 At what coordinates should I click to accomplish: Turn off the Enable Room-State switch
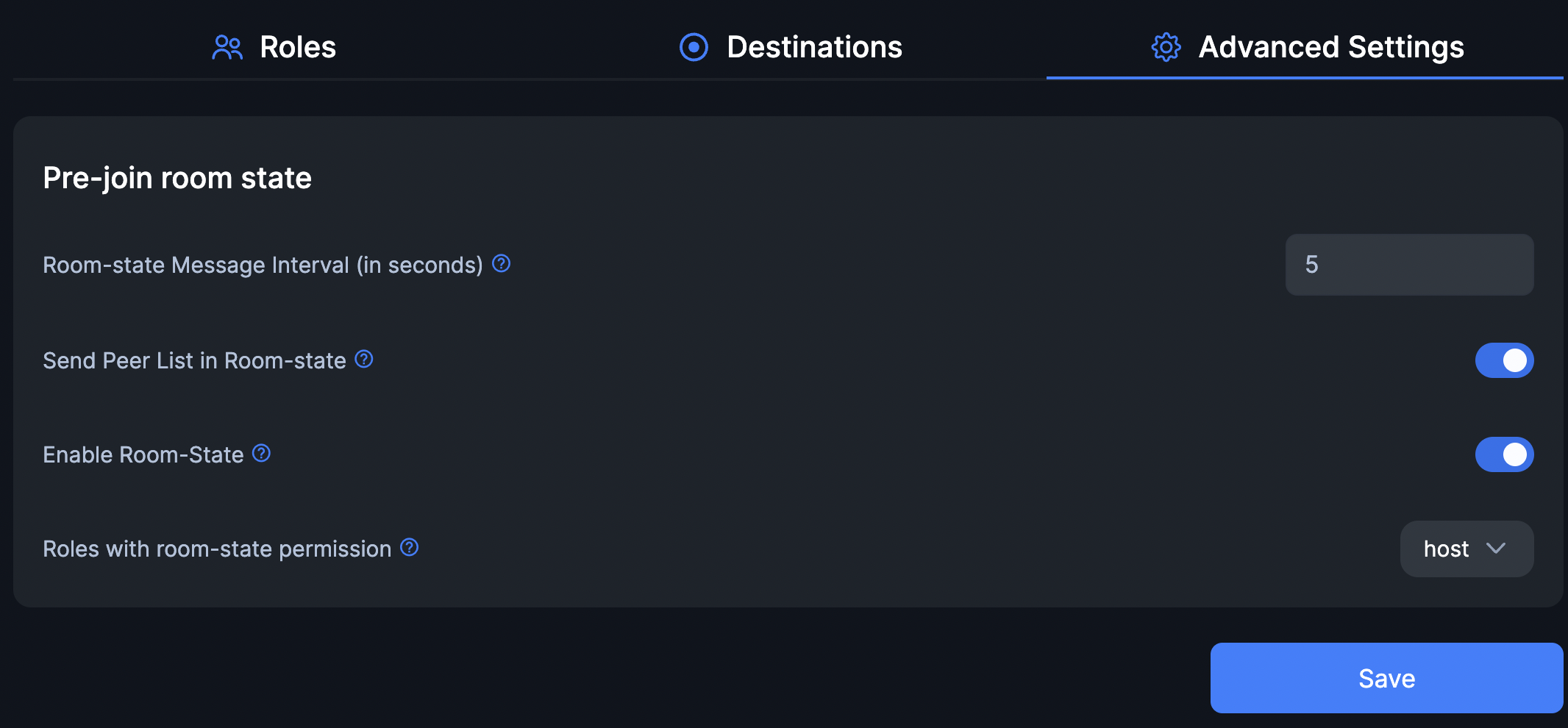[x=1504, y=454]
